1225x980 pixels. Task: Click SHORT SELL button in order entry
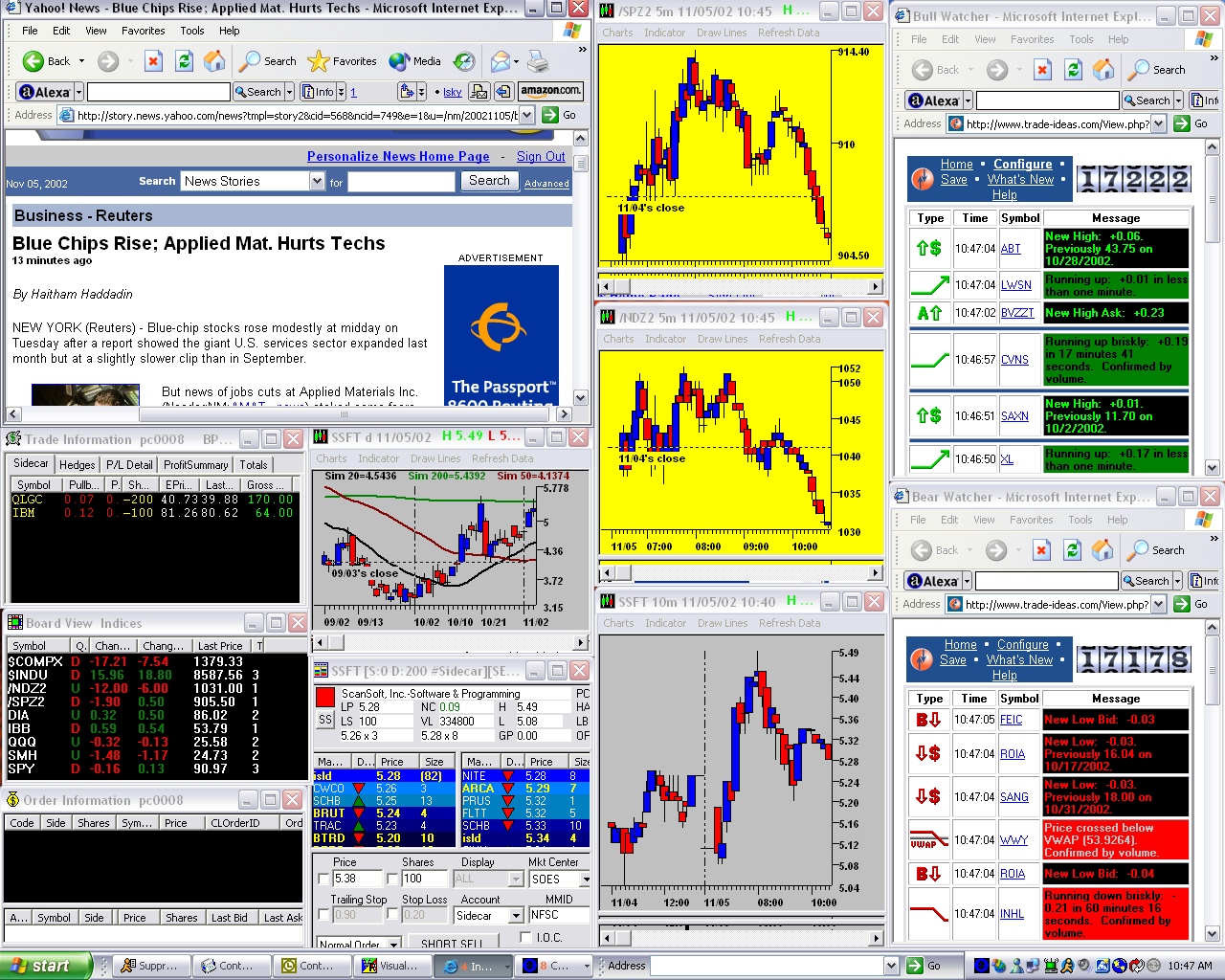452,945
